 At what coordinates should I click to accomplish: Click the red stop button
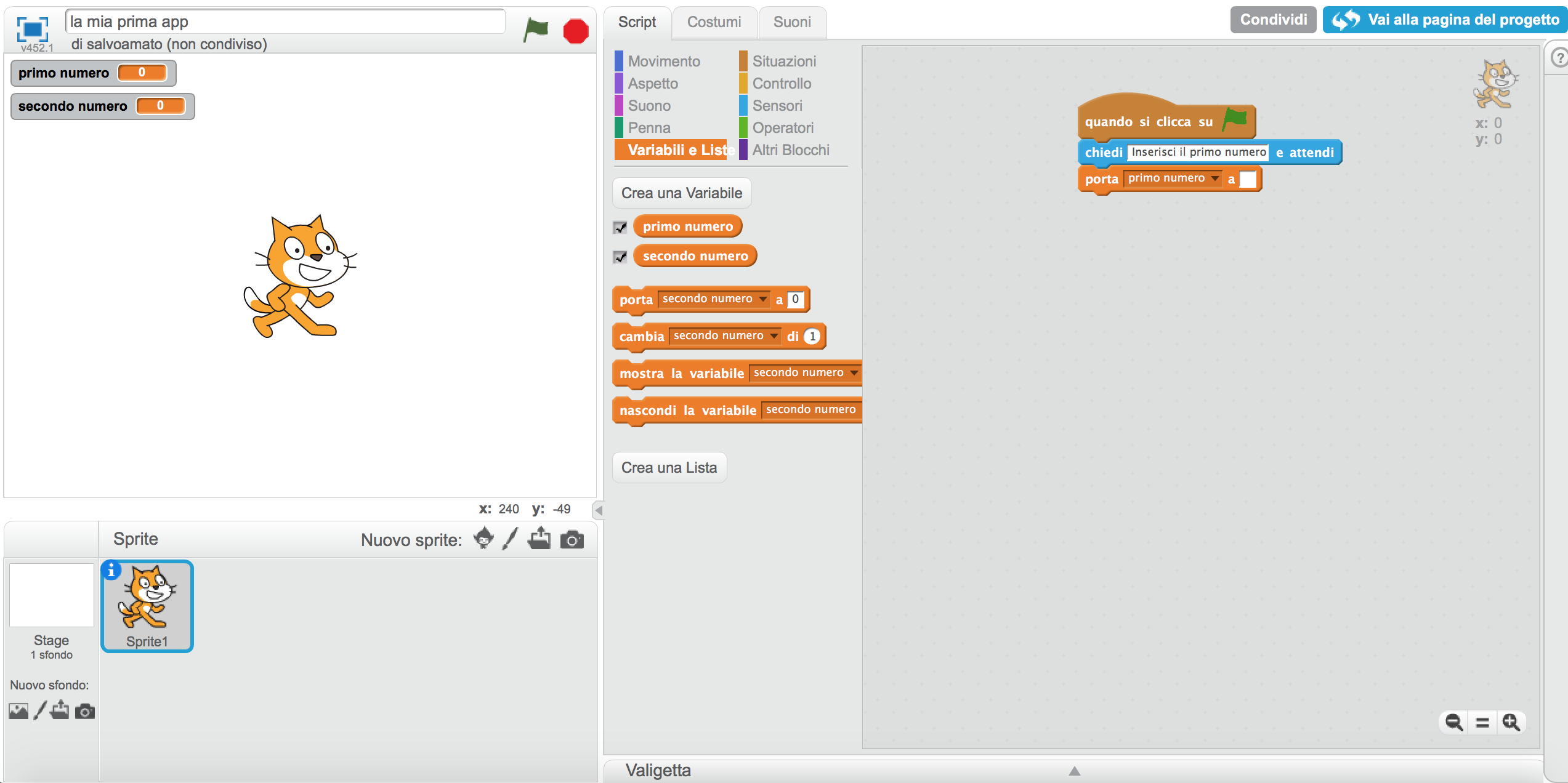coord(576,31)
